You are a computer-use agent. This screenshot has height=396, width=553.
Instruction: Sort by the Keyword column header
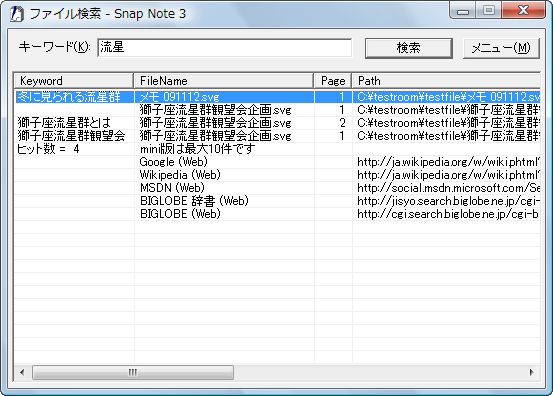point(74,81)
